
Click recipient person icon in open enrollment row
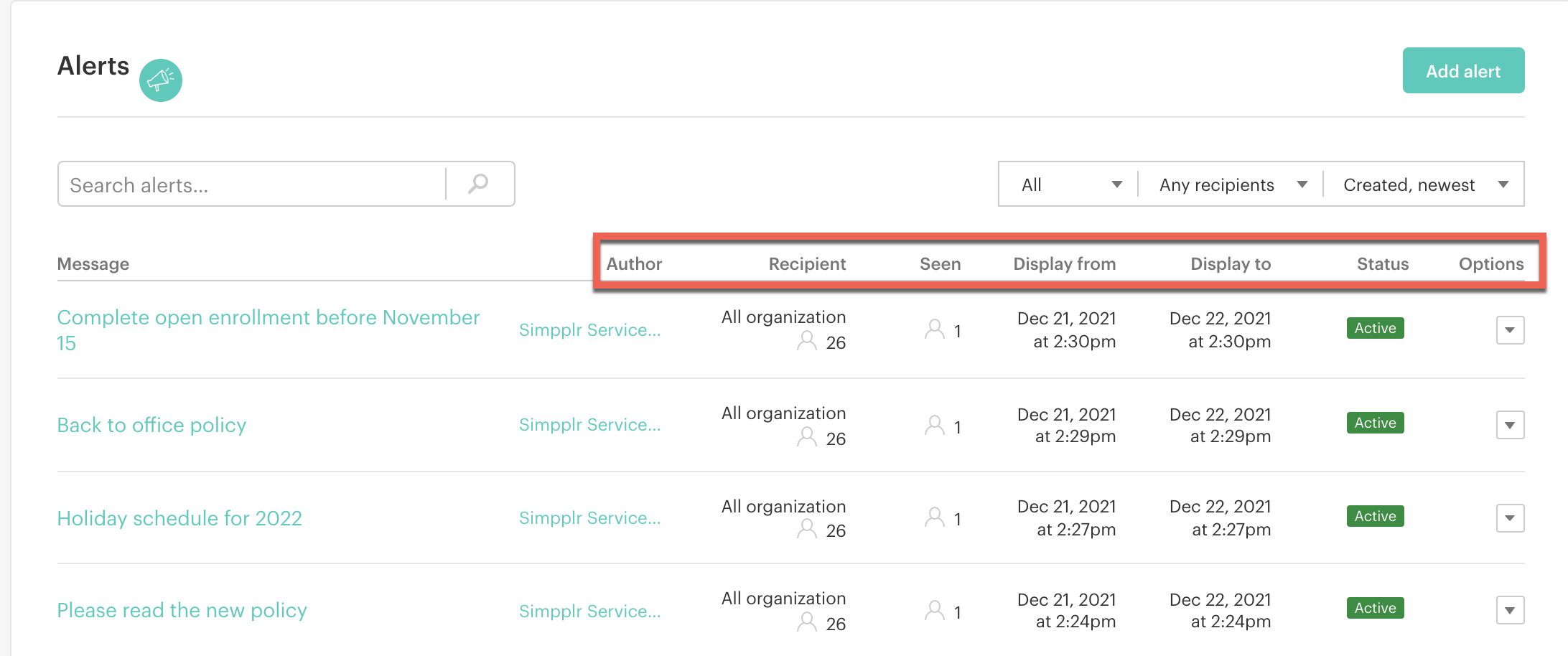(x=807, y=341)
